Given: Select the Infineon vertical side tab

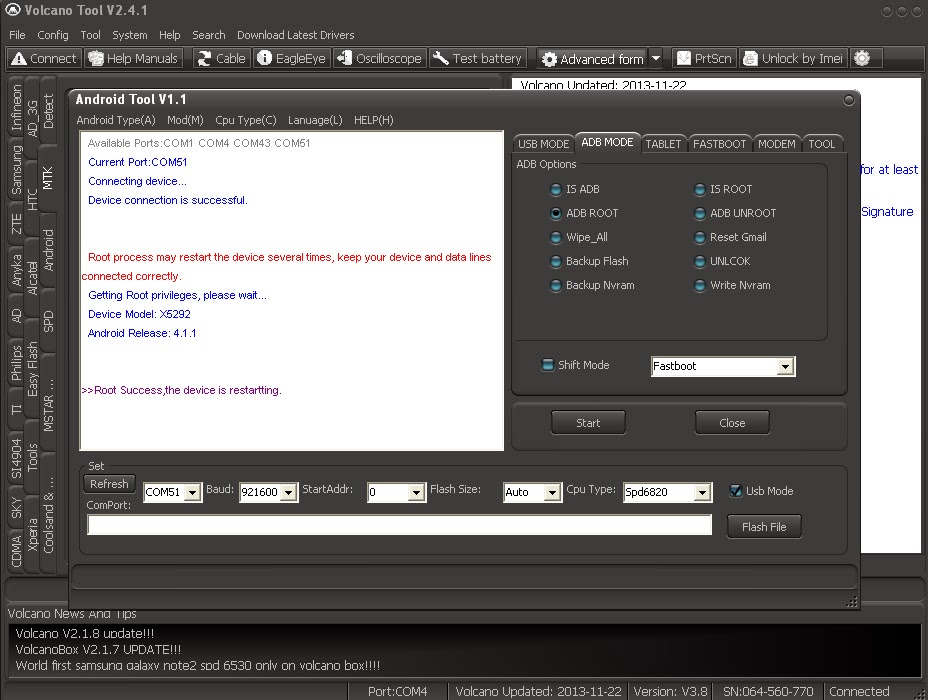Looking at the screenshot, I should click(x=16, y=107).
